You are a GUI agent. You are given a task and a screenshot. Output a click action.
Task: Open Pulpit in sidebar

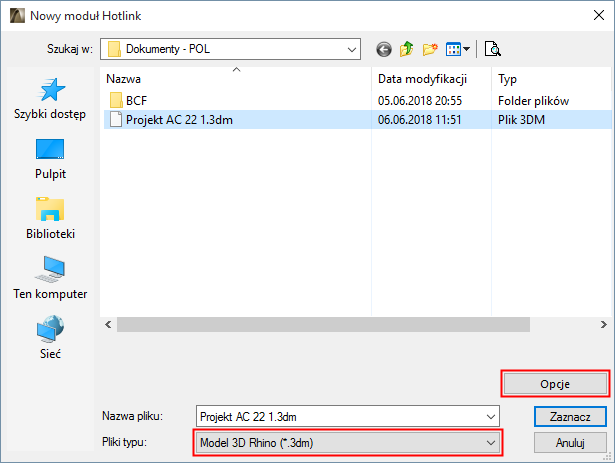coord(50,159)
